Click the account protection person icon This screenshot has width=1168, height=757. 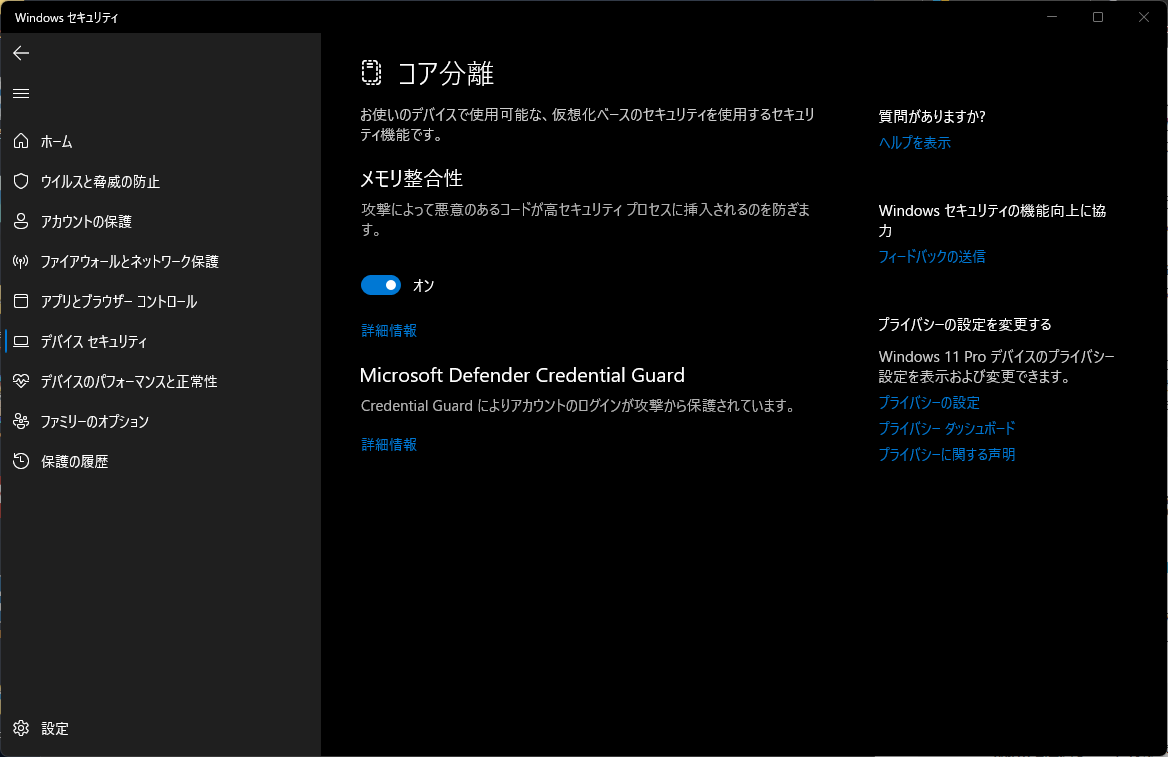coord(21,221)
